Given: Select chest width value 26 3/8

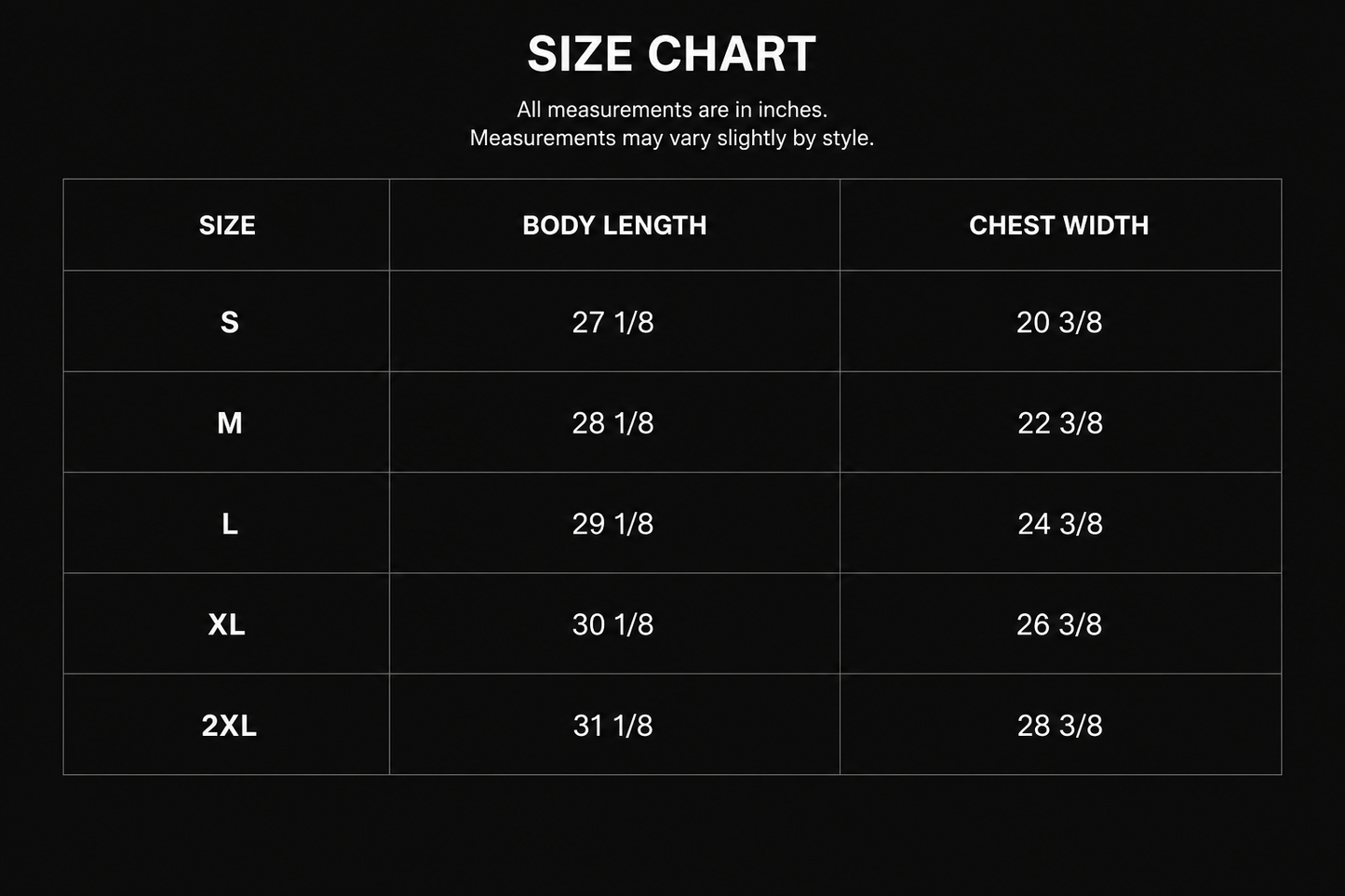Looking at the screenshot, I should 1059,624.
